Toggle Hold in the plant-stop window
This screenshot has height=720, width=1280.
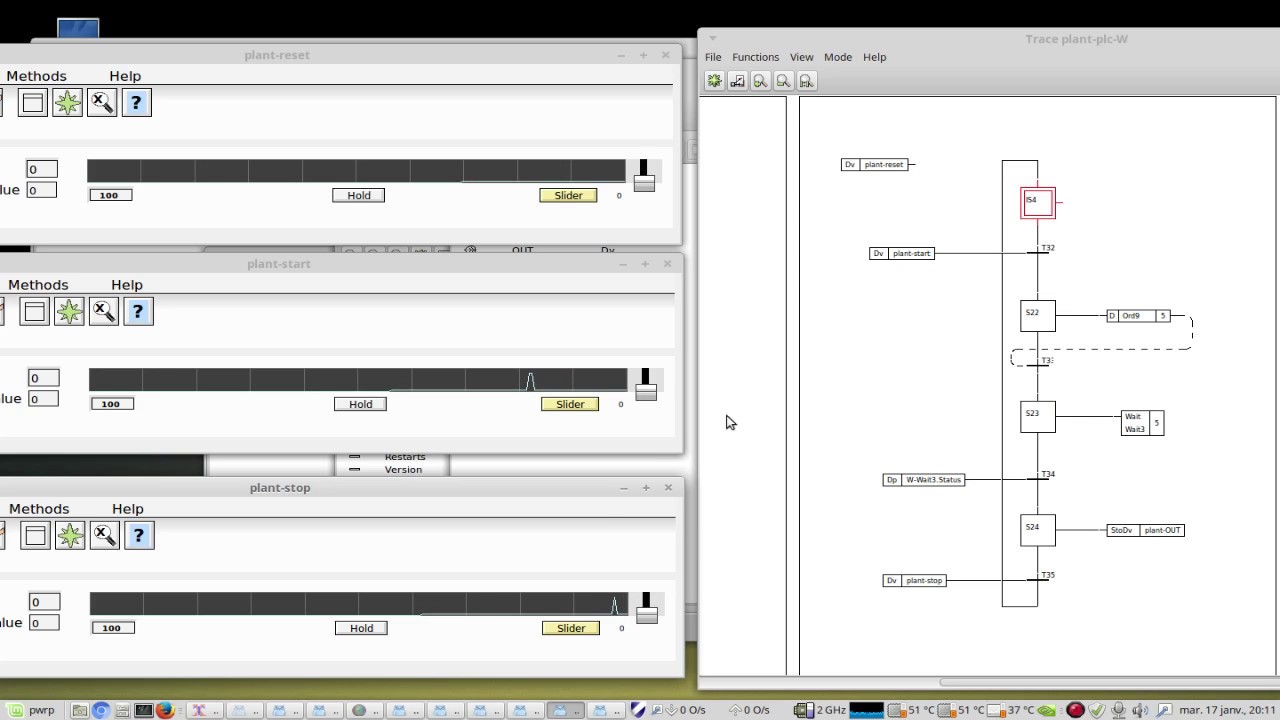362,628
